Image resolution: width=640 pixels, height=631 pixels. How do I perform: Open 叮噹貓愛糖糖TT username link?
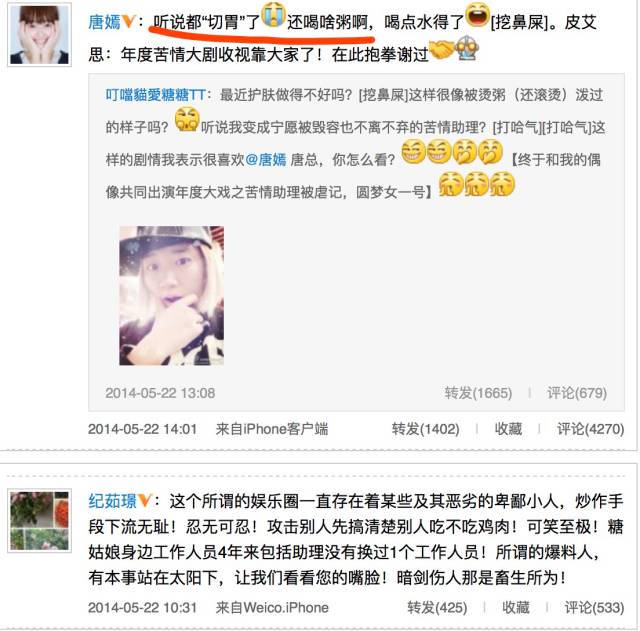(x=156, y=95)
